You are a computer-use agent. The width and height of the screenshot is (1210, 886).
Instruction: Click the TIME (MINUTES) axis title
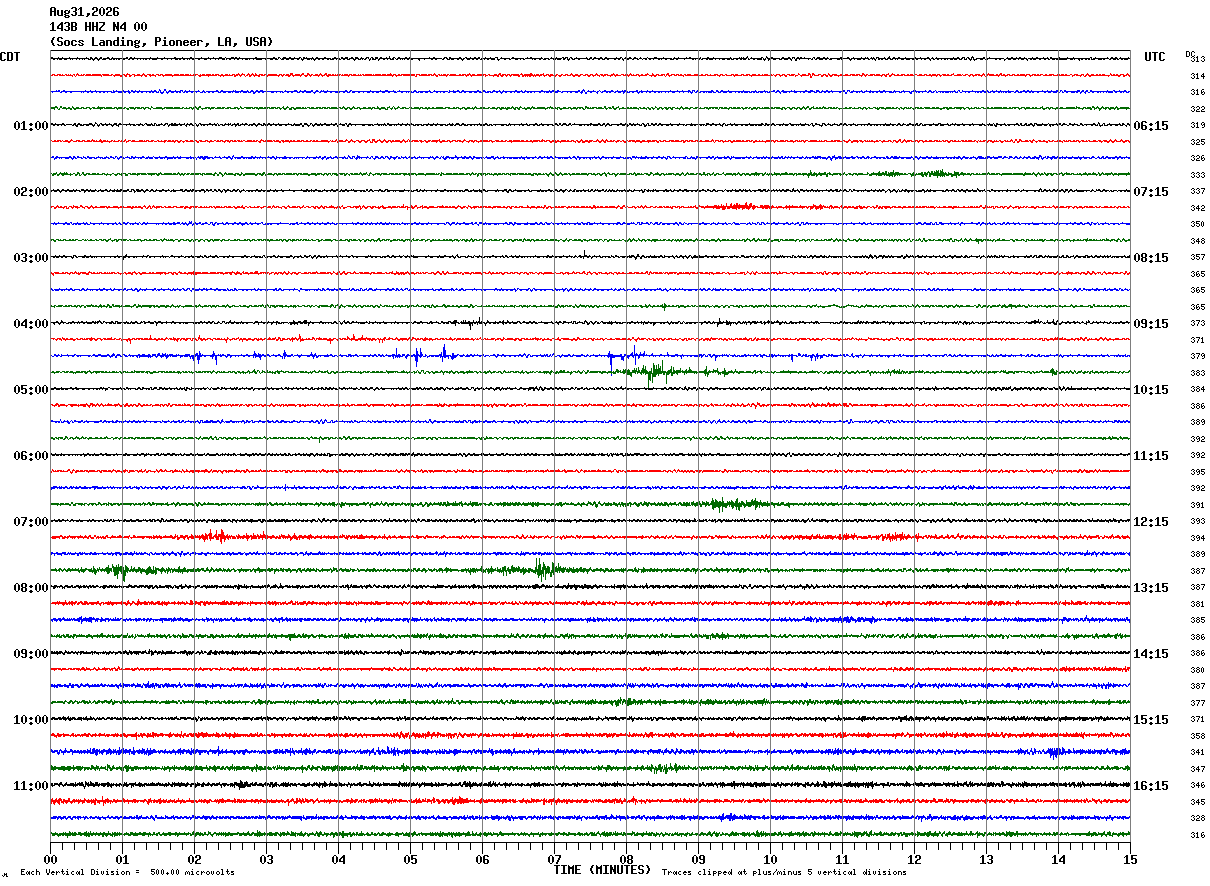602,870
